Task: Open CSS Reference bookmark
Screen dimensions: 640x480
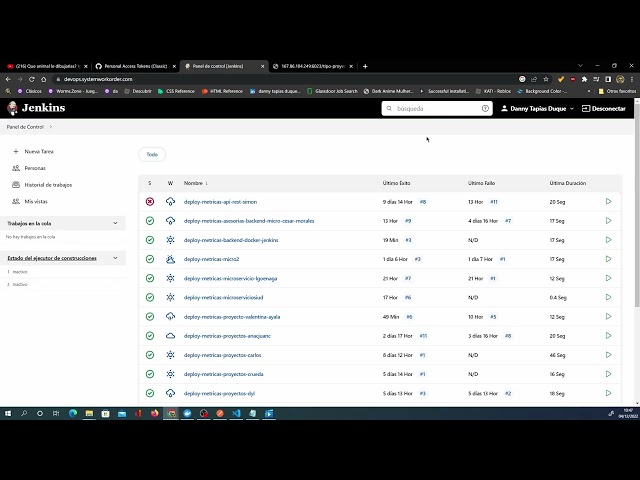Action: 176,91
